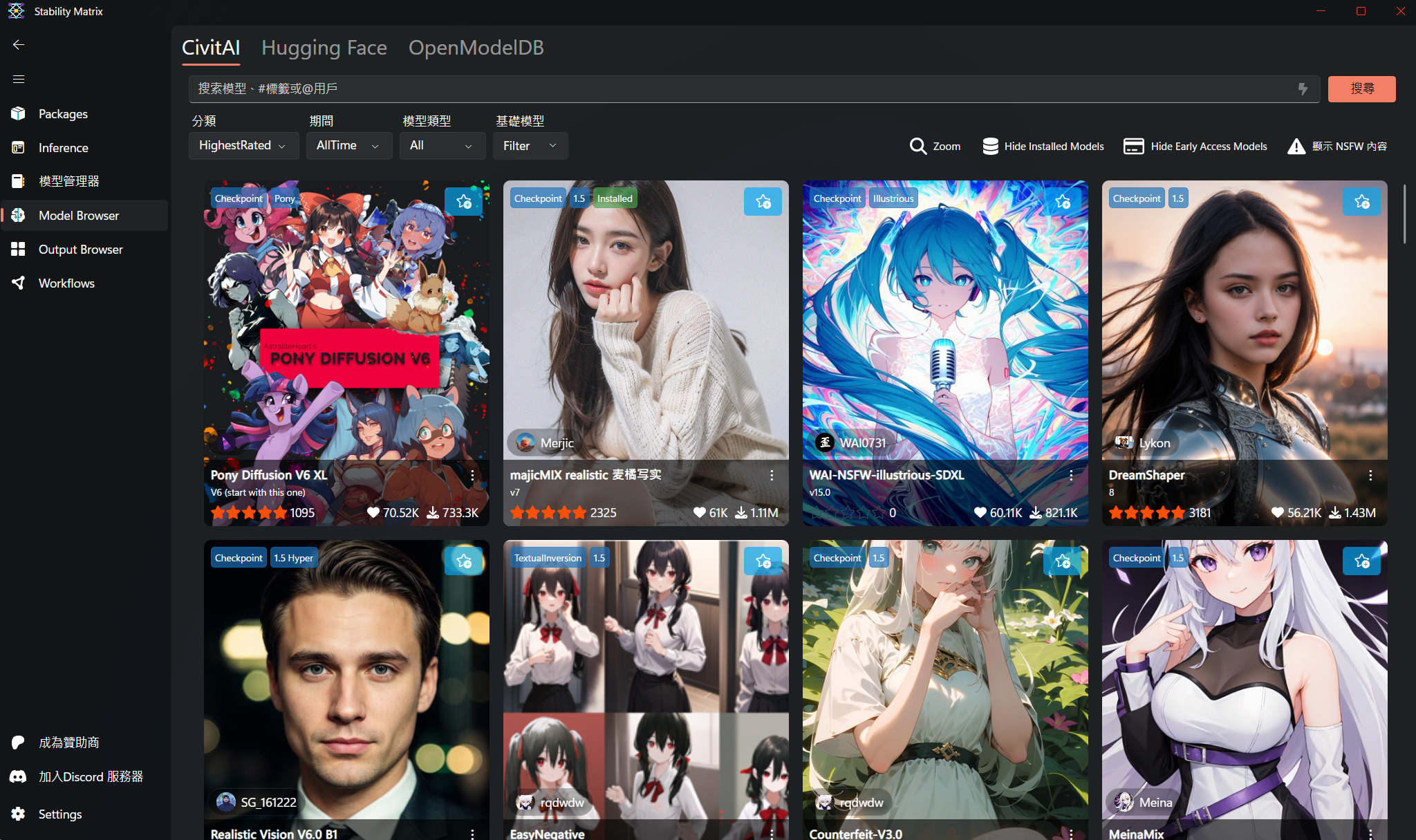The image size is (1416, 840).
Task: Click the back arrow icon
Action: [x=19, y=45]
